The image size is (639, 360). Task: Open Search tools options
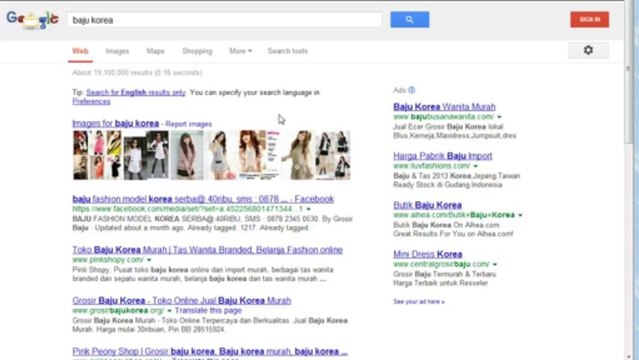[287, 51]
